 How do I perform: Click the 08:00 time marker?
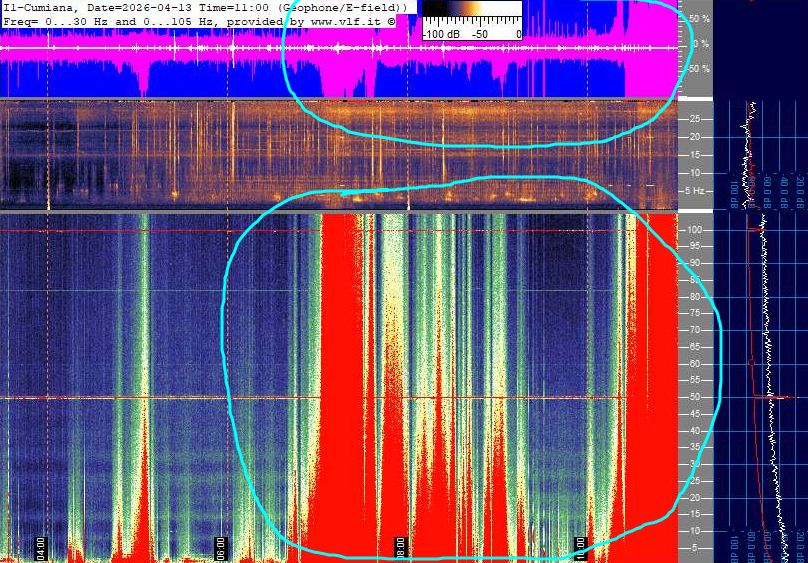pos(402,547)
